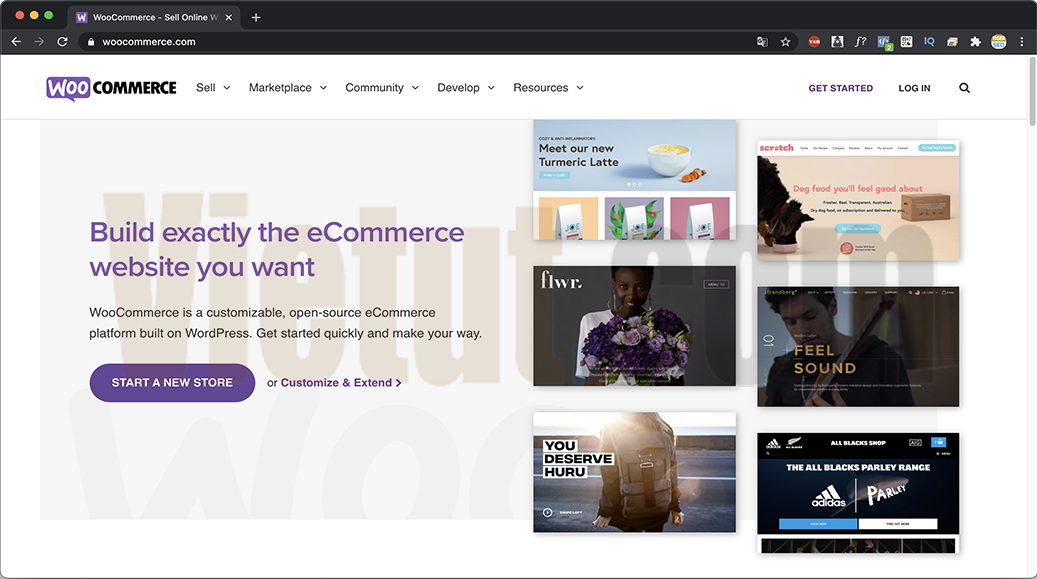The height and width of the screenshot is (579, 1037).
Task: Open the Develop navigation menu
Action: pyautogui.click(x=466, y=88)
